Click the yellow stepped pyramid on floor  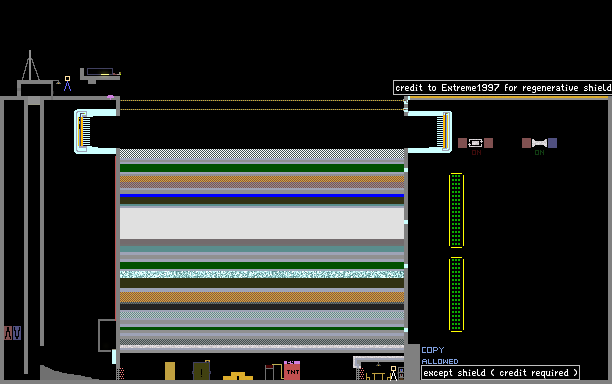(x=238, y=376)
